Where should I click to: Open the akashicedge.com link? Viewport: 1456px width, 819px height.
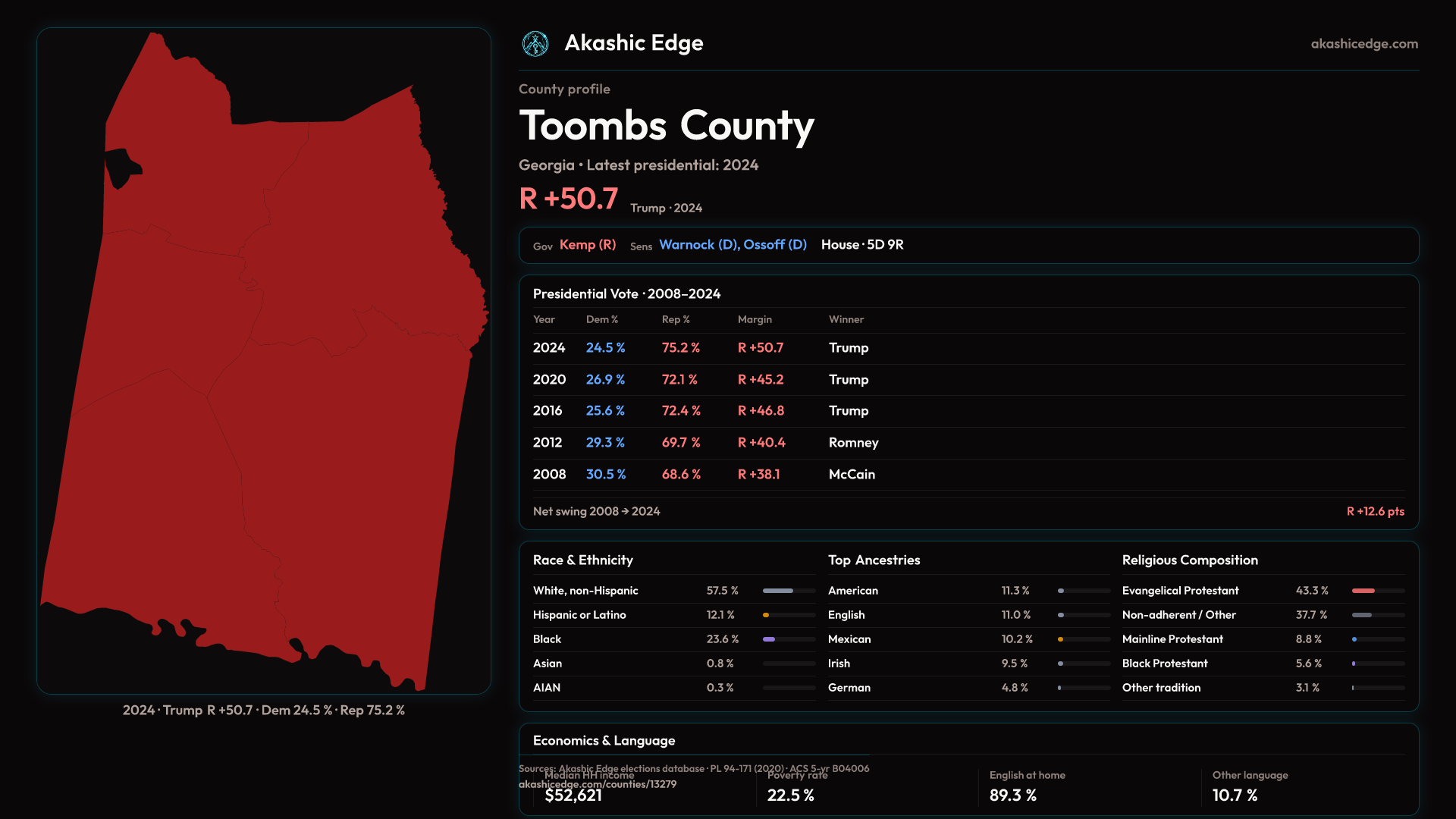click(x=1363, y=44)
